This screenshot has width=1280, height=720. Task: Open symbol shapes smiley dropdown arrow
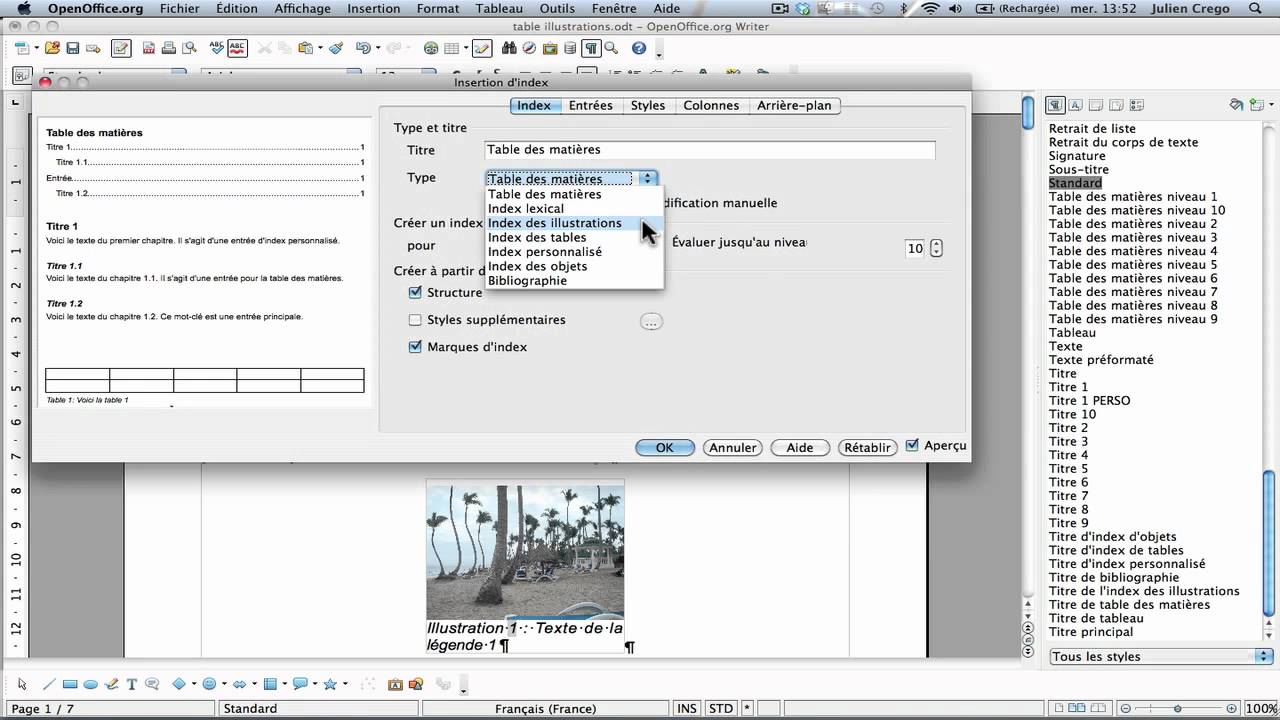(x=224, y=685)
